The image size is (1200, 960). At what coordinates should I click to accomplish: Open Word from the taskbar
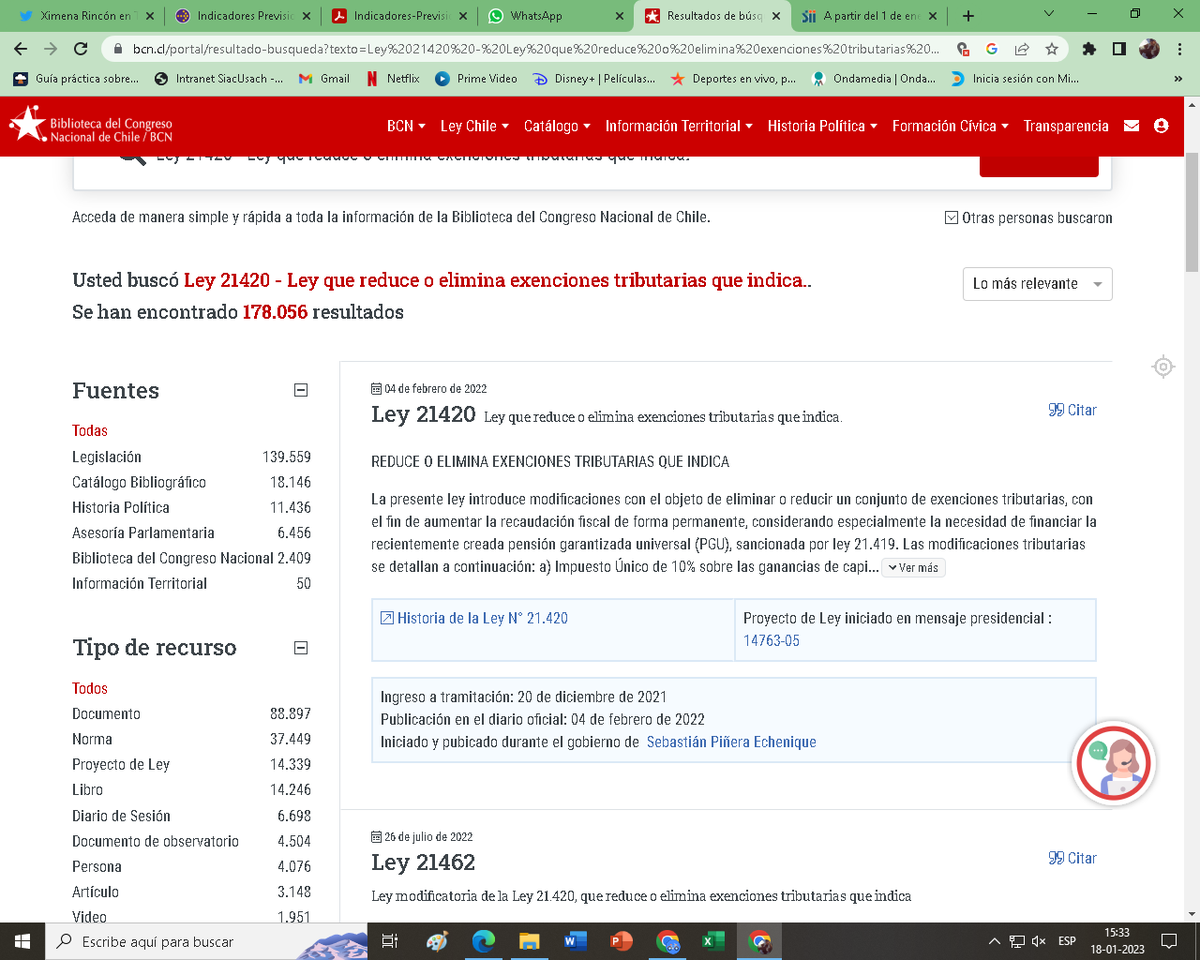(575, 941)
